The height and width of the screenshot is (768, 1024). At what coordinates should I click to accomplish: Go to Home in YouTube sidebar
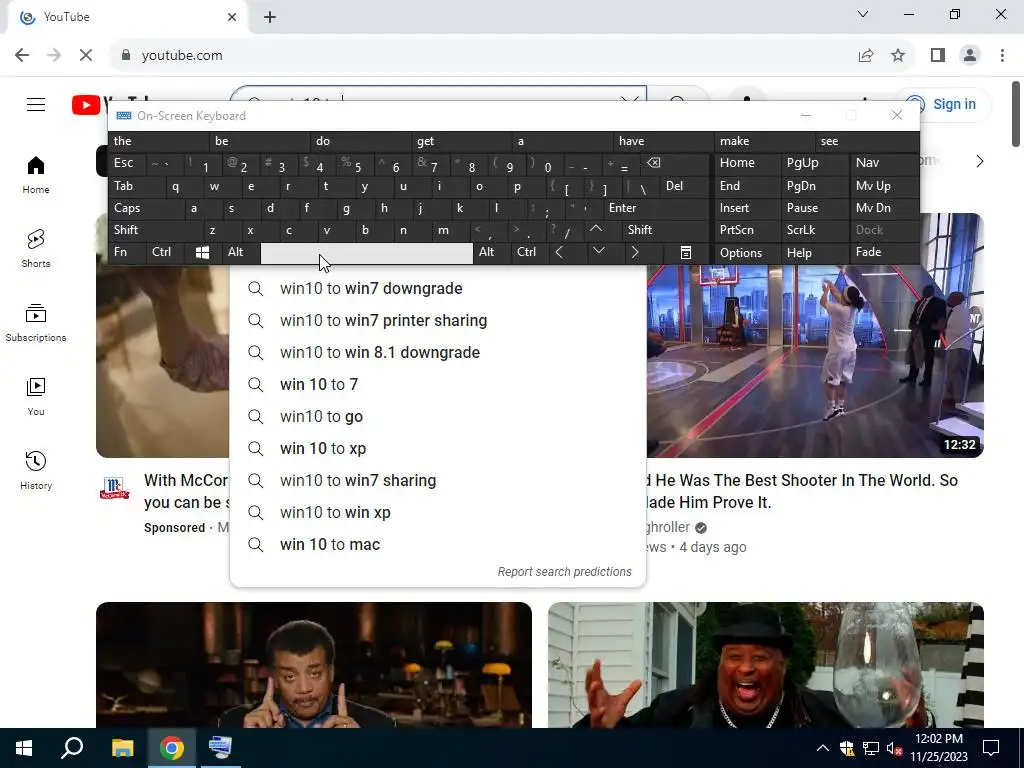click(36, 175)
